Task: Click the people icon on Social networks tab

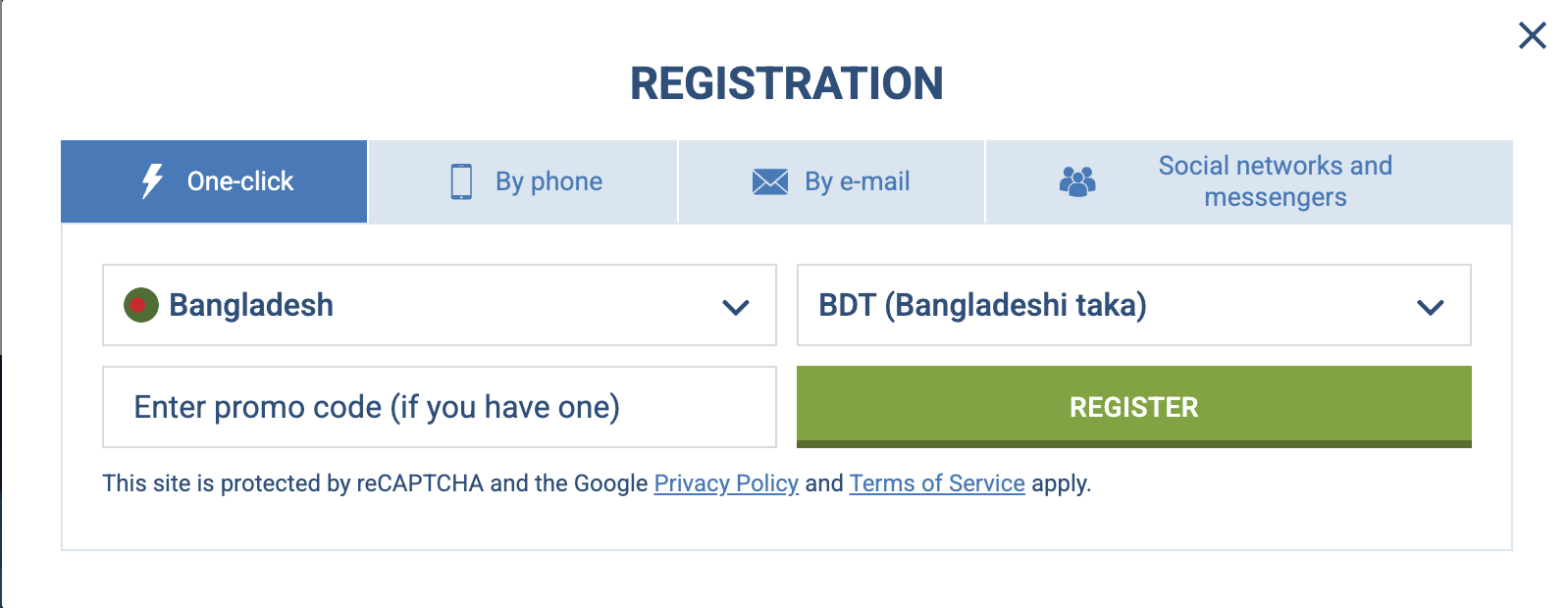Action: [x=1079, y=180]
